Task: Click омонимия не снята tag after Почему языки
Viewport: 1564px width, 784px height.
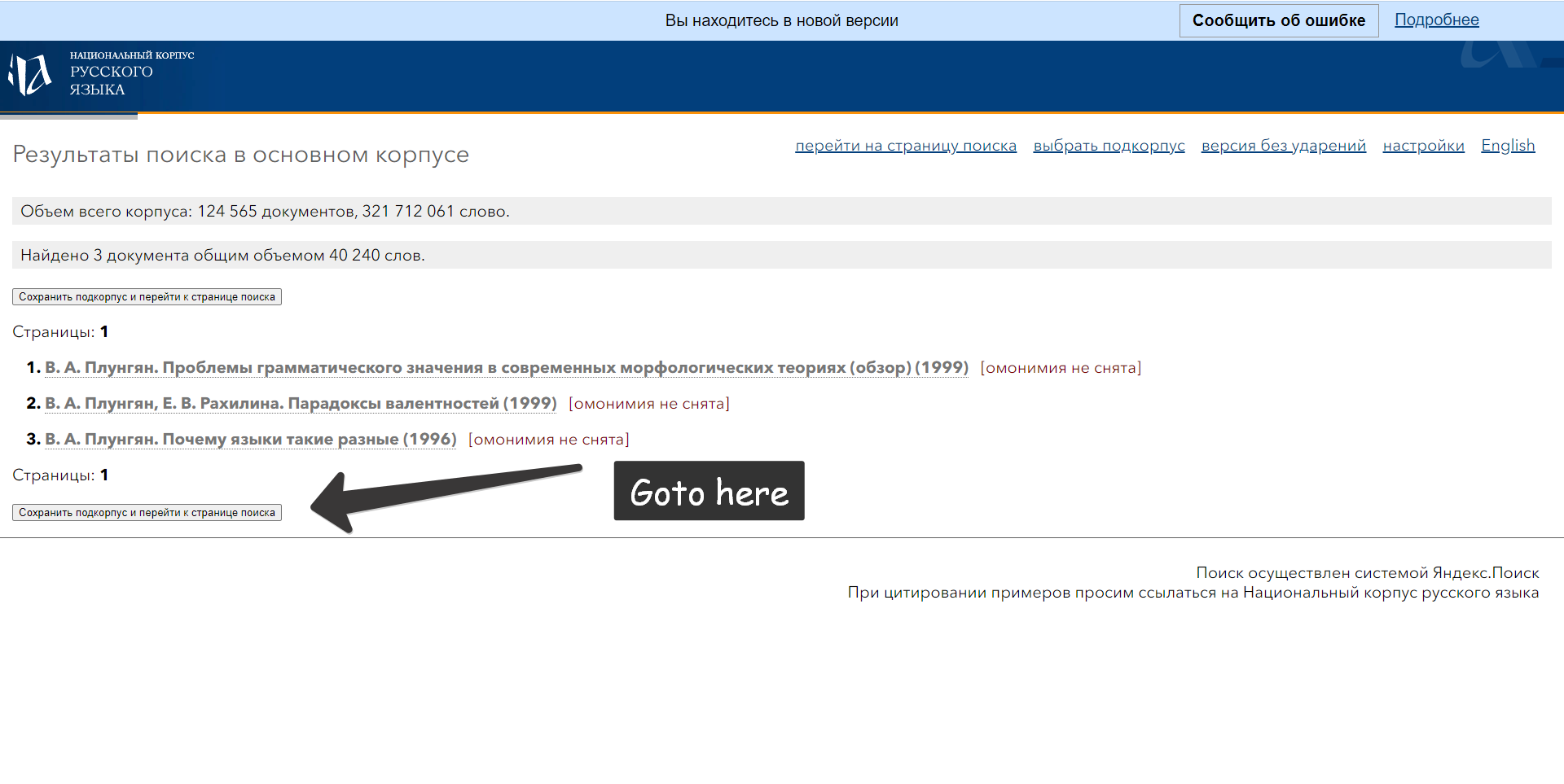Action: tap(549, 440)
